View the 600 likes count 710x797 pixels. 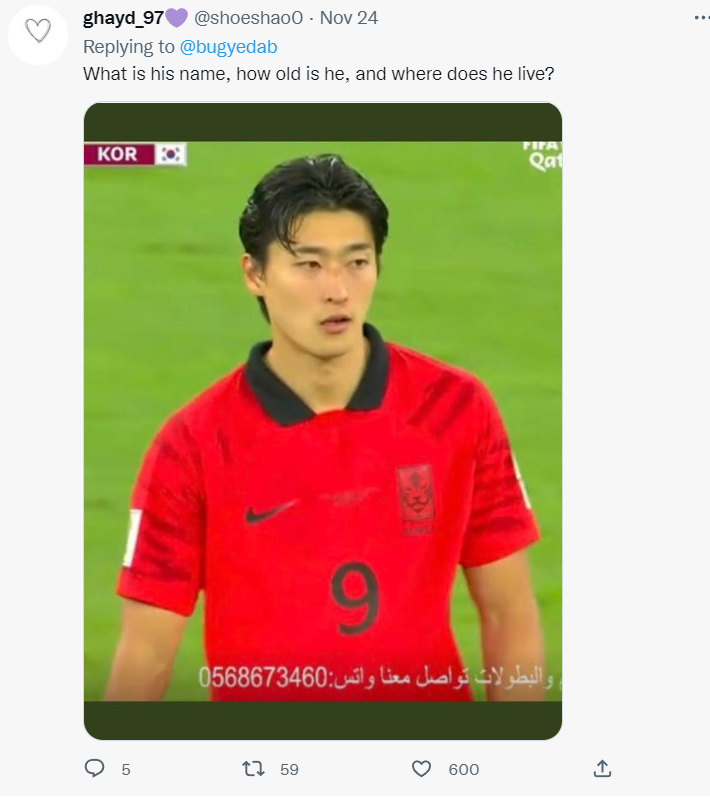(464, 770)
